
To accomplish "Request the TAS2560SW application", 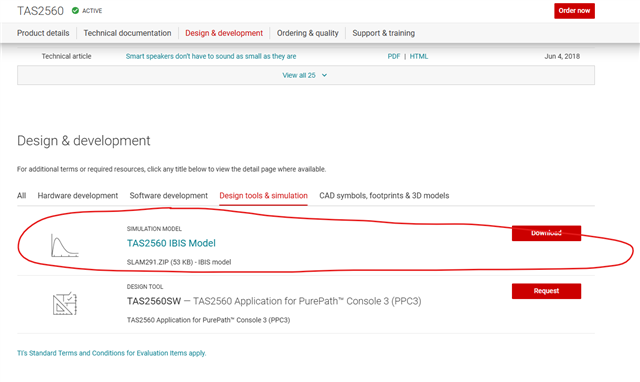I will coord(546,291).
